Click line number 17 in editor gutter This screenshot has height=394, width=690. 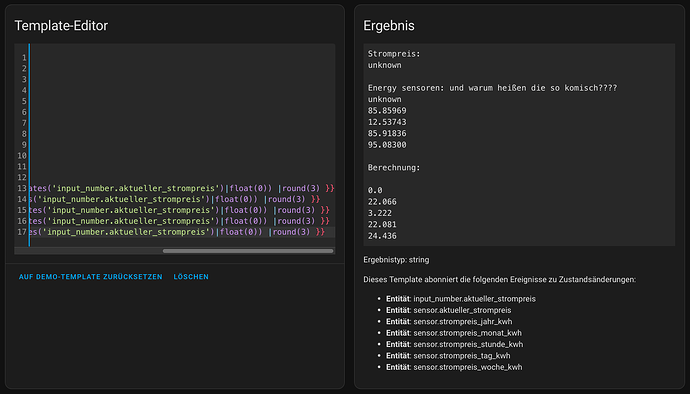tap(22, 232)
